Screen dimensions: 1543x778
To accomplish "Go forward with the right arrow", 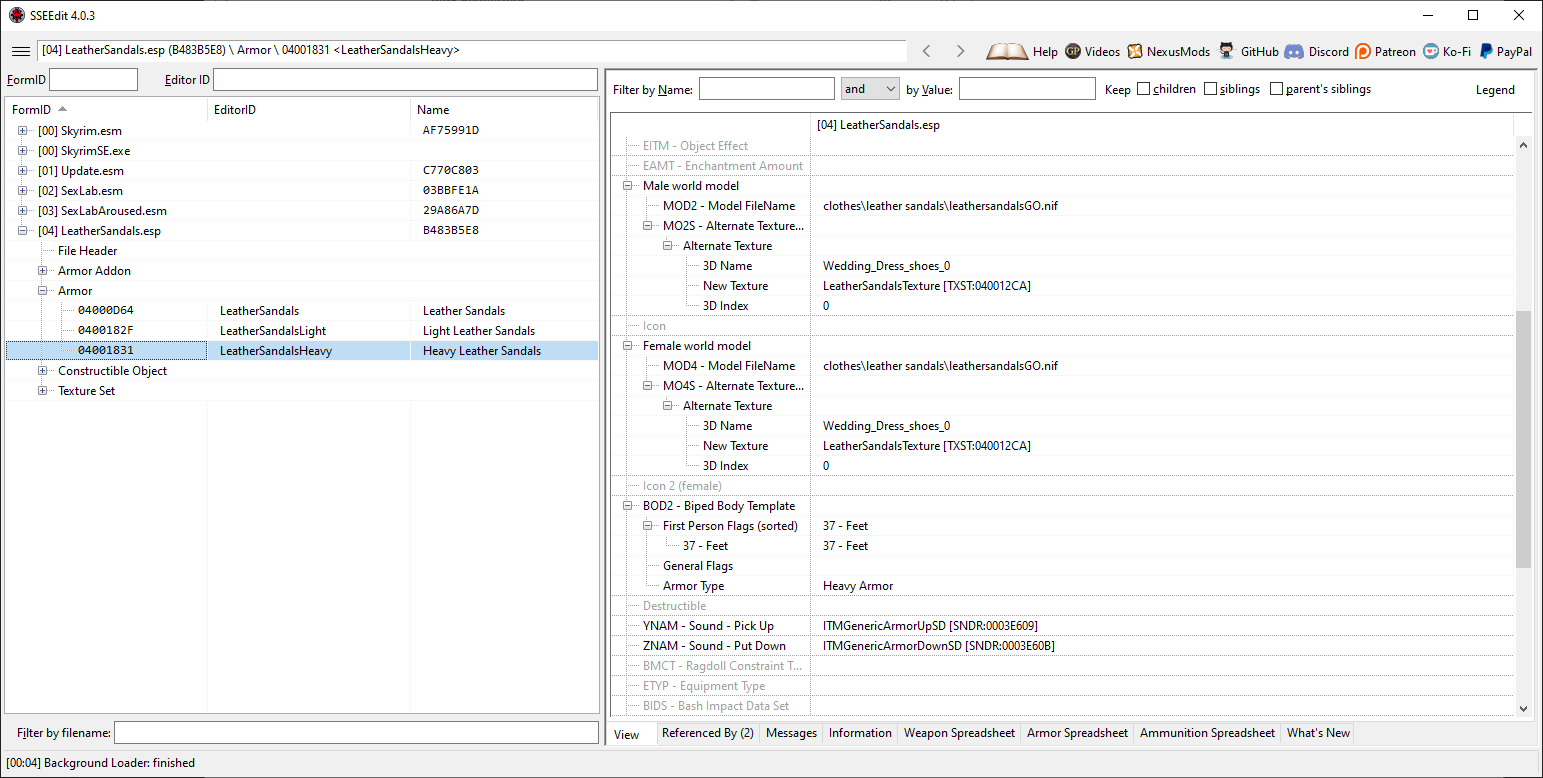I will (x=960, y=51).
